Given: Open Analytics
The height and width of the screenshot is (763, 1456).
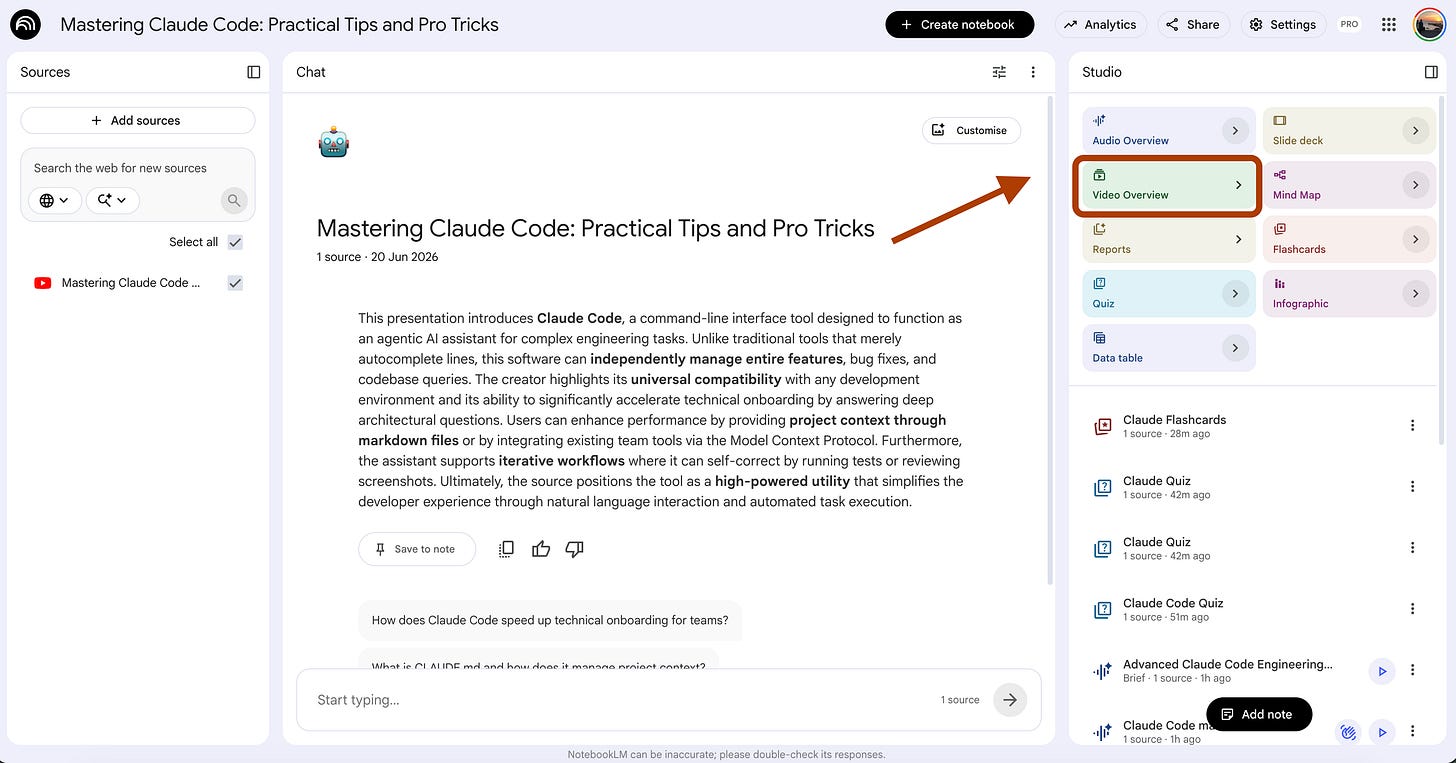Looking at the screenshot, I should coord(1100,25).
